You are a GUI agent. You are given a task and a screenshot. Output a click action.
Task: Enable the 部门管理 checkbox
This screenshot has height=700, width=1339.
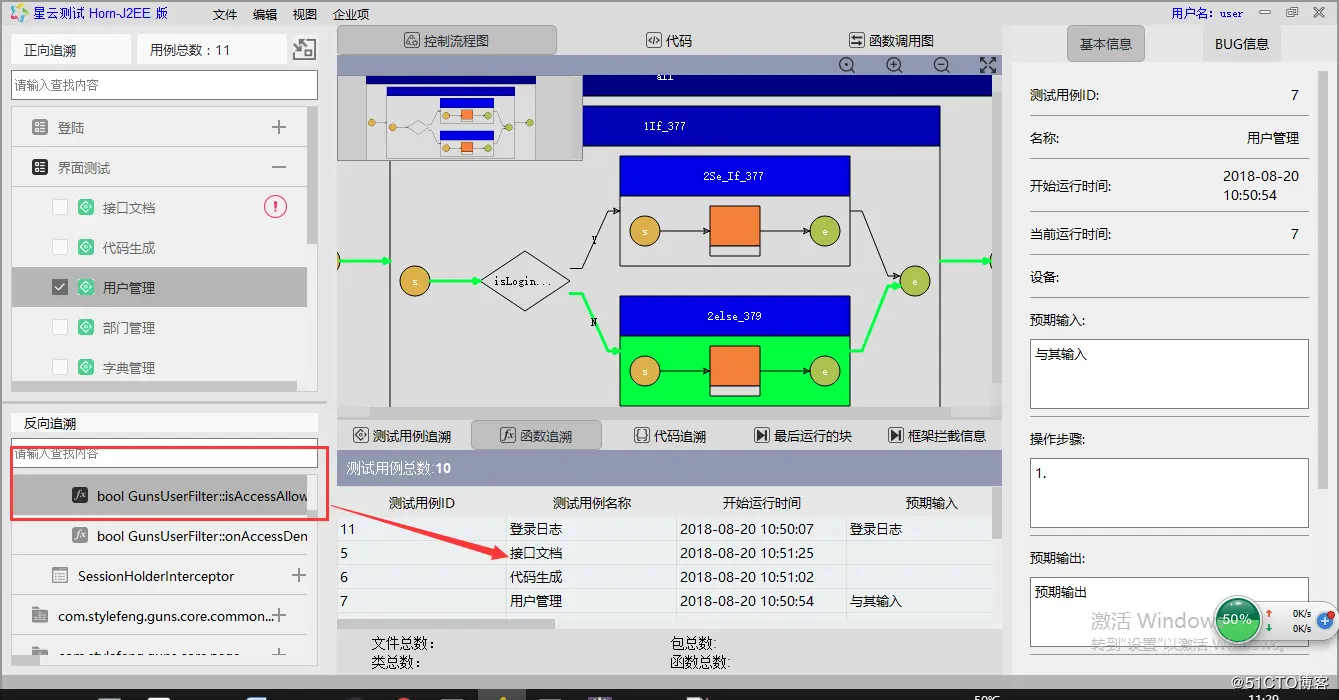click(x=59, y=327)
